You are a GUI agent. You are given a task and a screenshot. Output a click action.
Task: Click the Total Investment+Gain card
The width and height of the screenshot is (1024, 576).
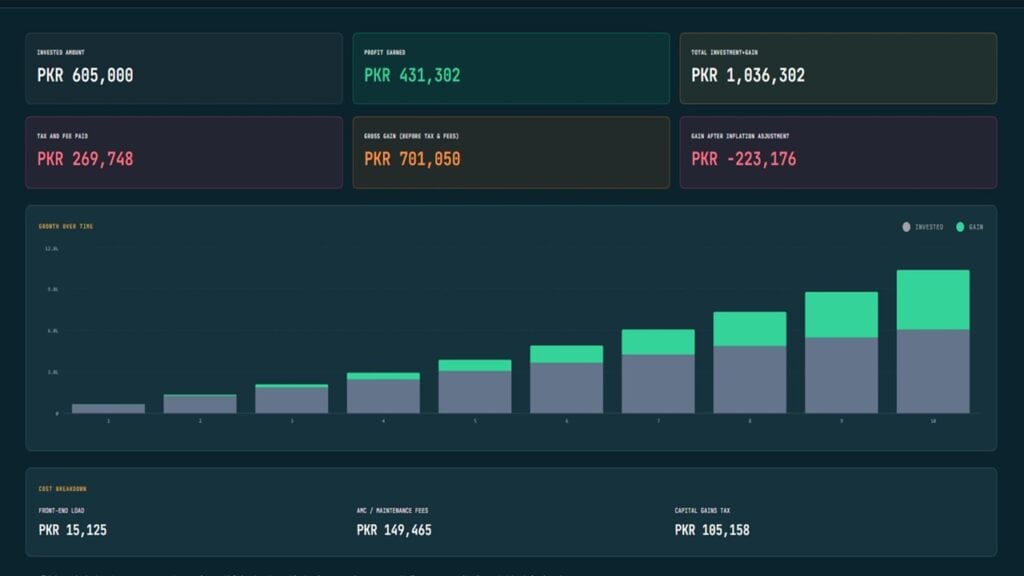[839, 69]
